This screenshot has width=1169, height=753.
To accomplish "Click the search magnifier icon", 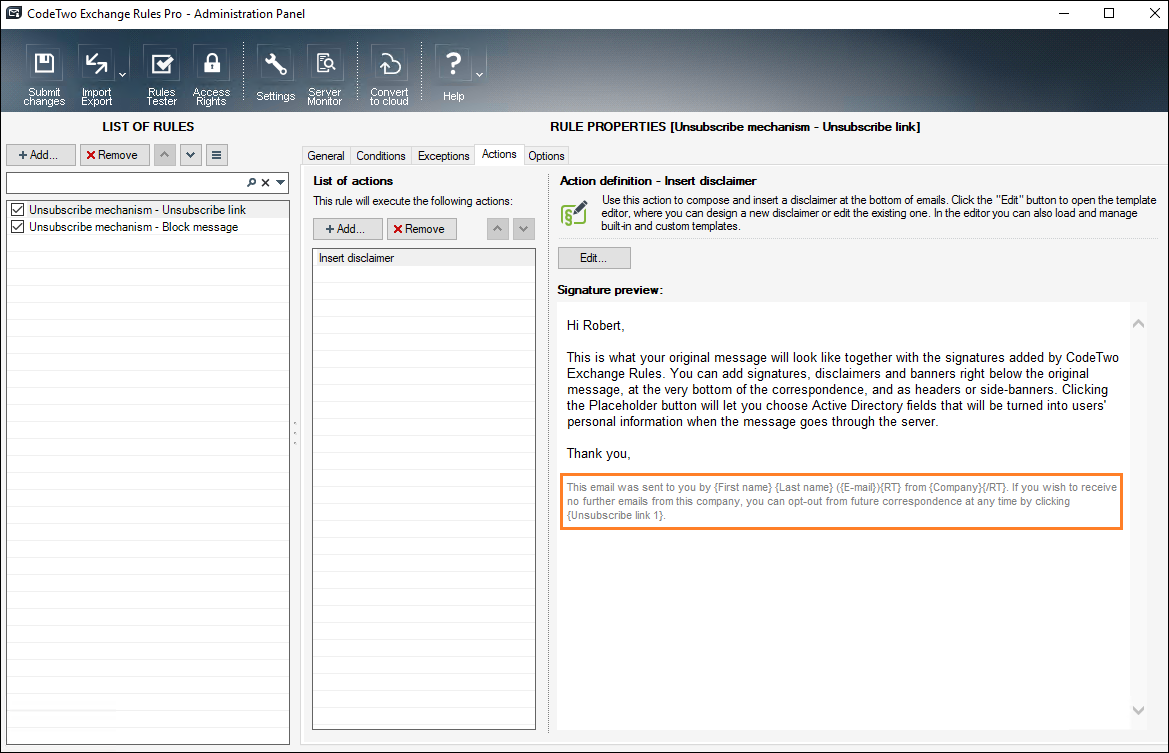I will point(251,183).
